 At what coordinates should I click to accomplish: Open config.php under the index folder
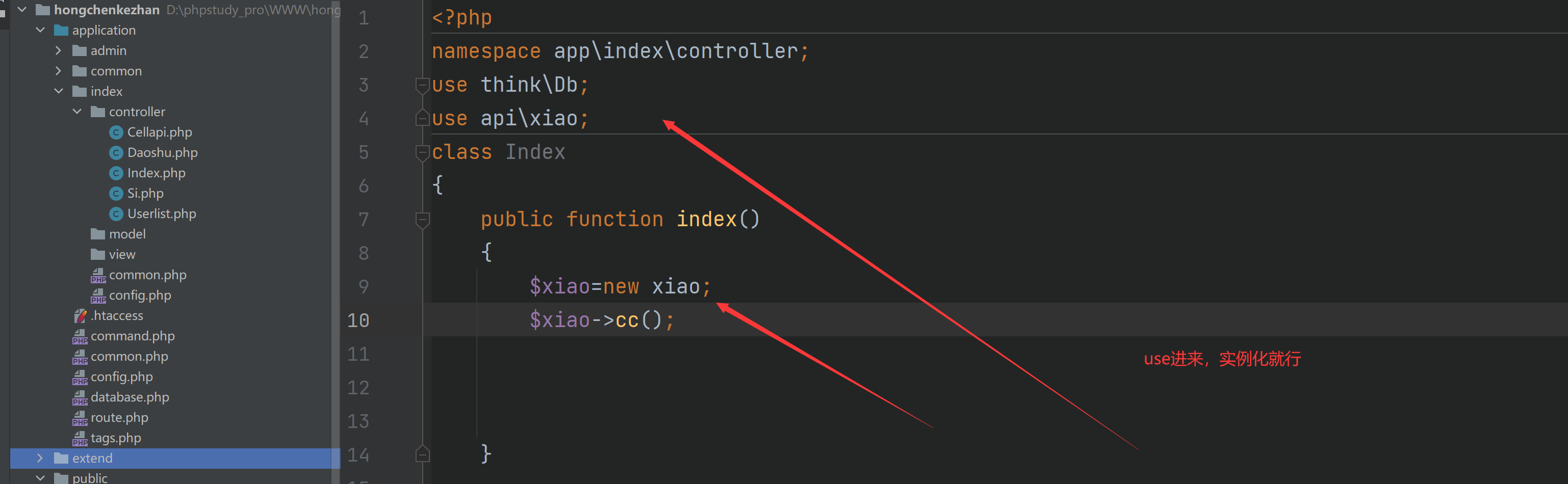coord(140,295)
